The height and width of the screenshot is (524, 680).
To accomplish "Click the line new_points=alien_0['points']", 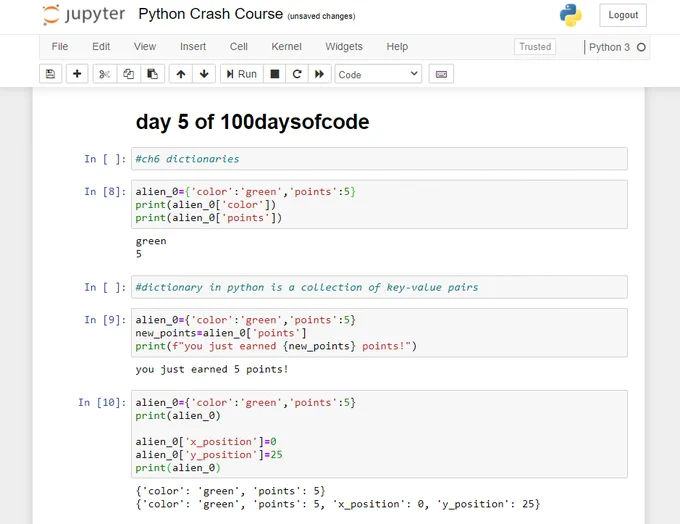I will pyautogui.click(x=221, y=333).
